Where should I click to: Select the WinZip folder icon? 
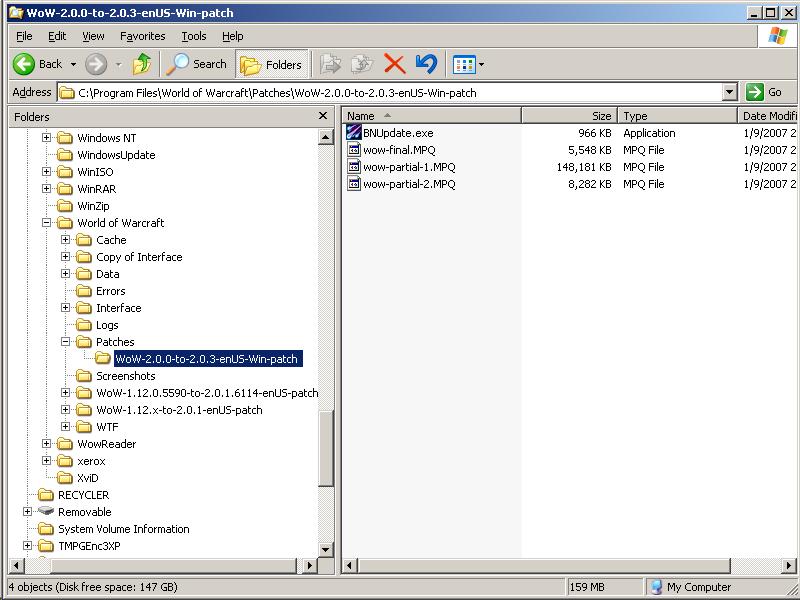65,206
